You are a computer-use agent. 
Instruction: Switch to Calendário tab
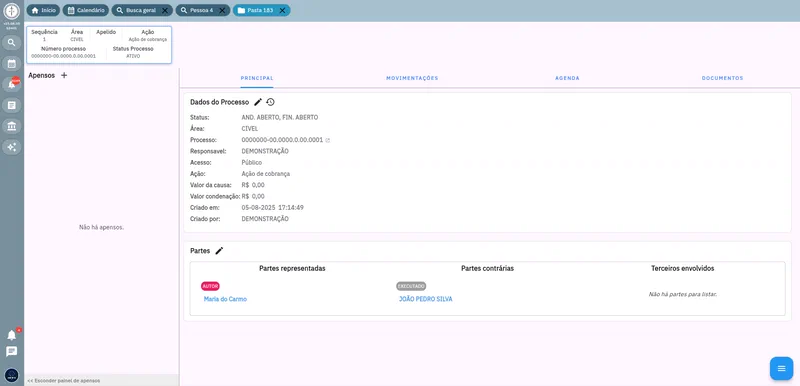click(86, 10)
